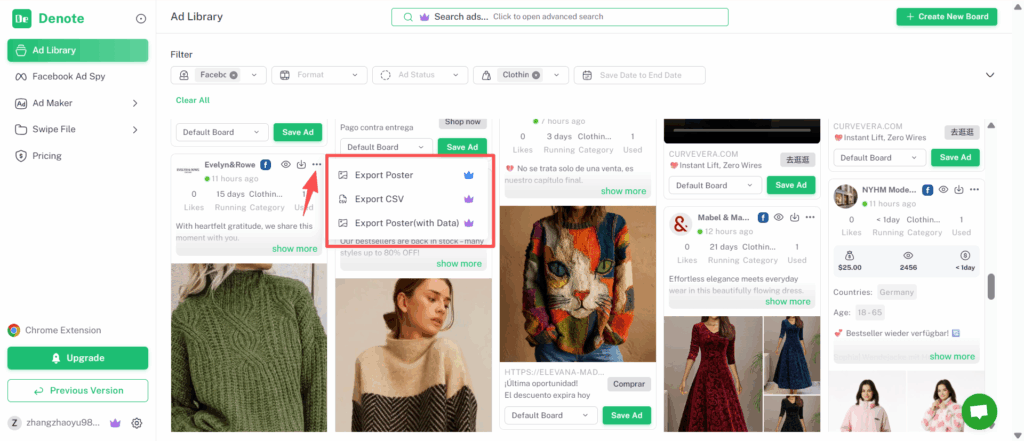Open cat sweater ad image
Image resolution: width=1024 pixels, height=441 pixels.
(578, 284)
